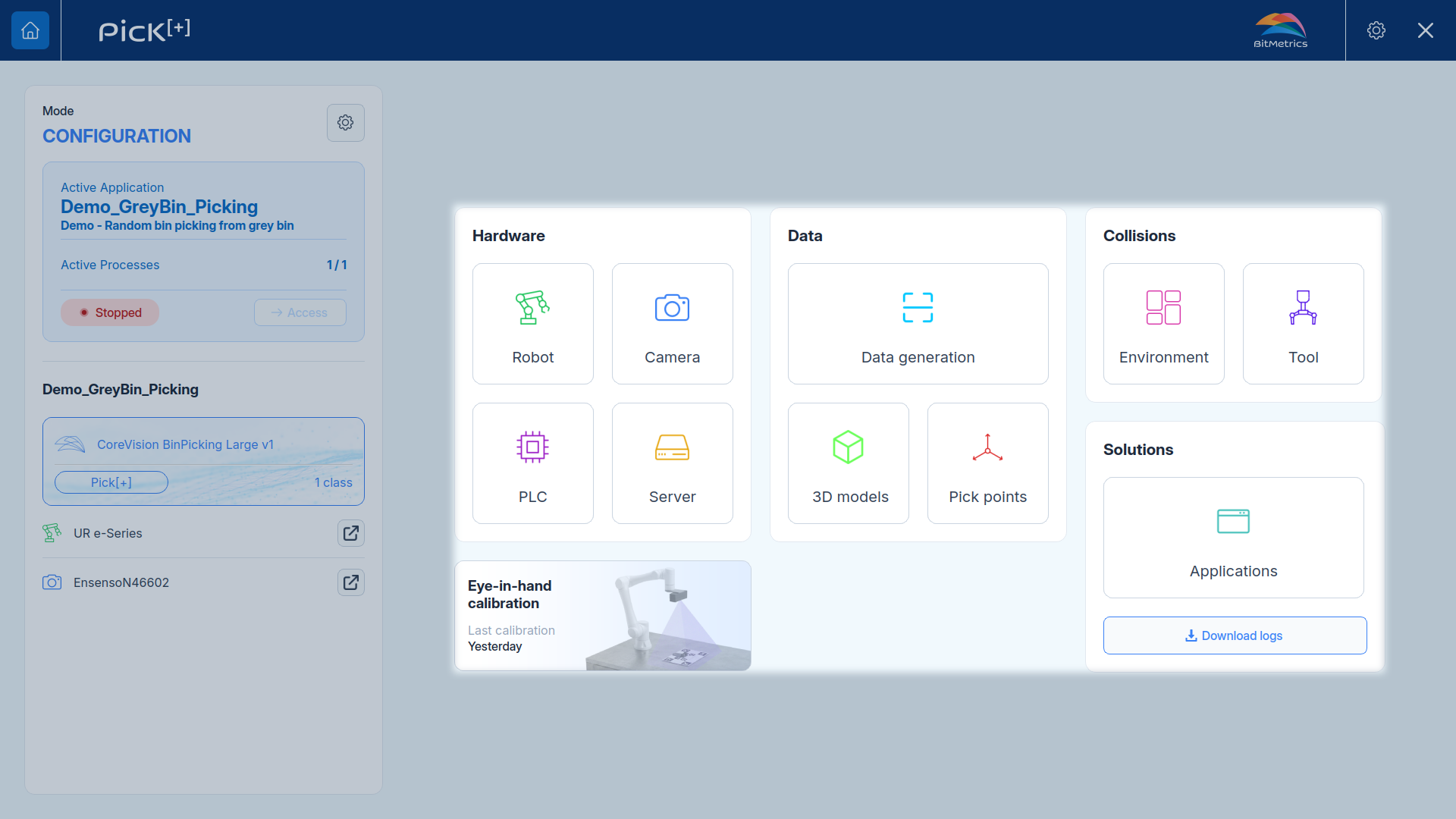This screenshot has height=819, width=1456.
Task: Click the BitMetrics logo
Action: click(1281, 30)
